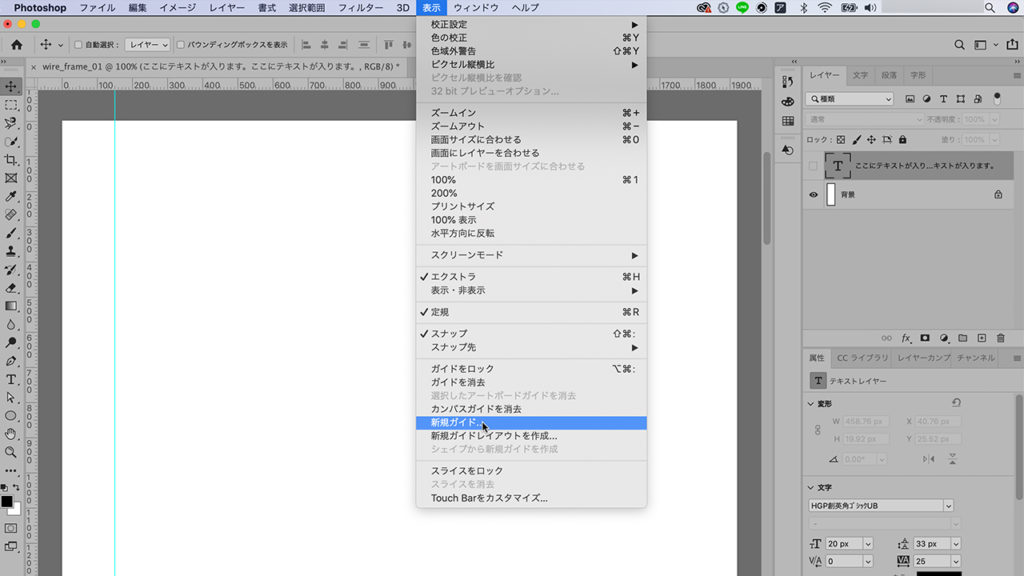Image resolution: width=1024 pixels, height=576 pixels.
Task: Open the フィルター menu
Action: click(x=360, y=8)
